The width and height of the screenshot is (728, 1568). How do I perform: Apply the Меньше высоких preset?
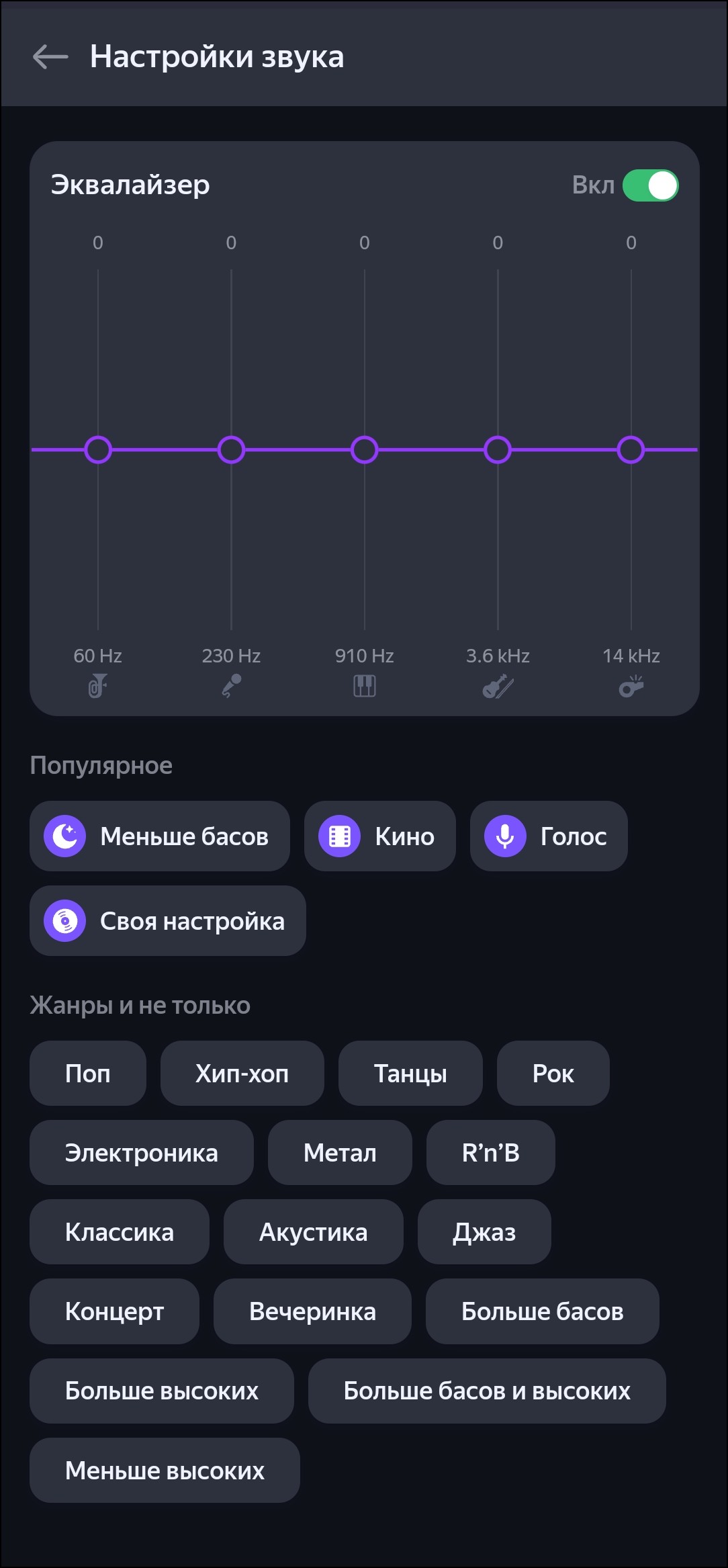165,1470
